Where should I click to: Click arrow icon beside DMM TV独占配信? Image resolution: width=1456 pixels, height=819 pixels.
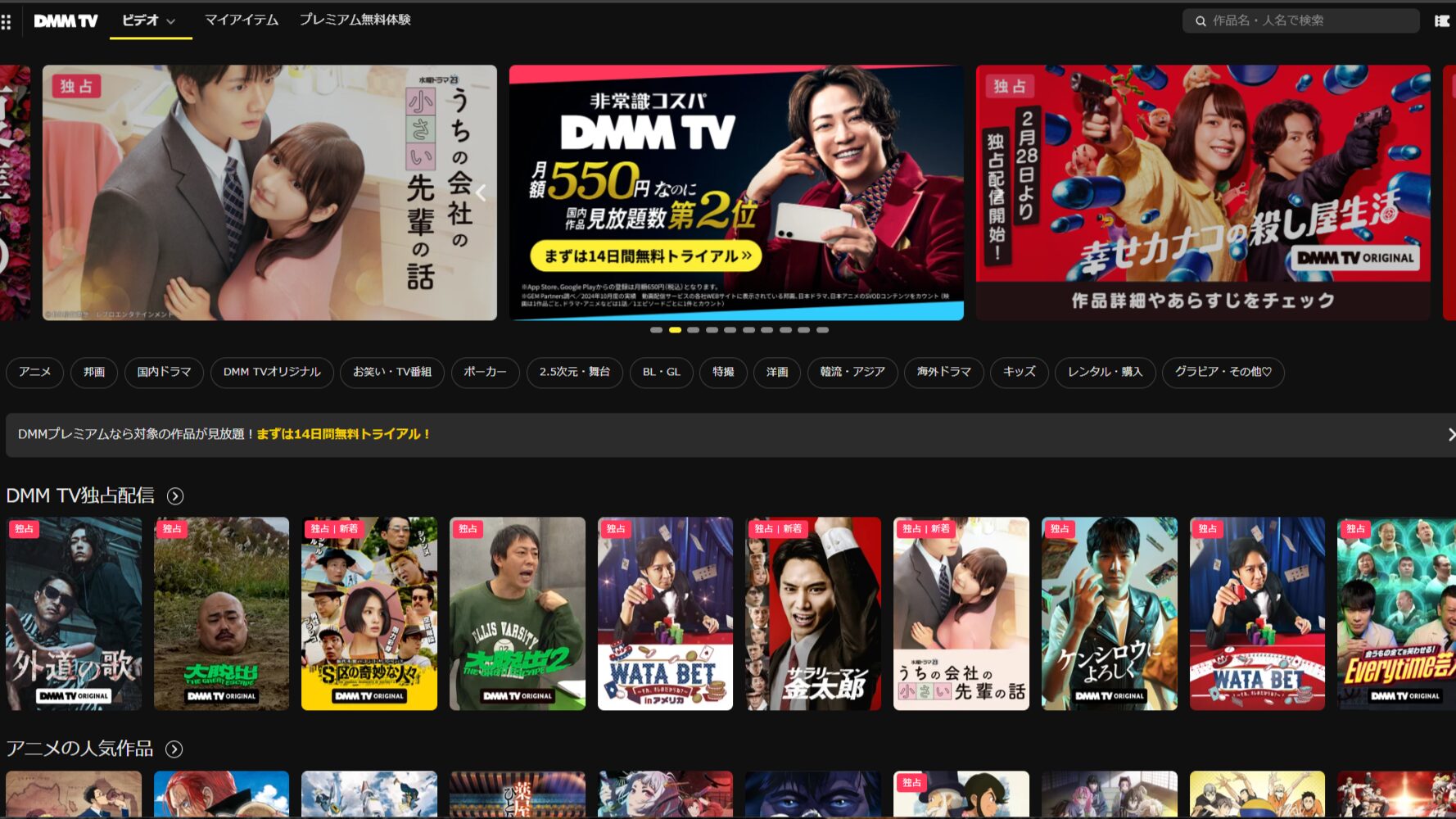(175, 496)
